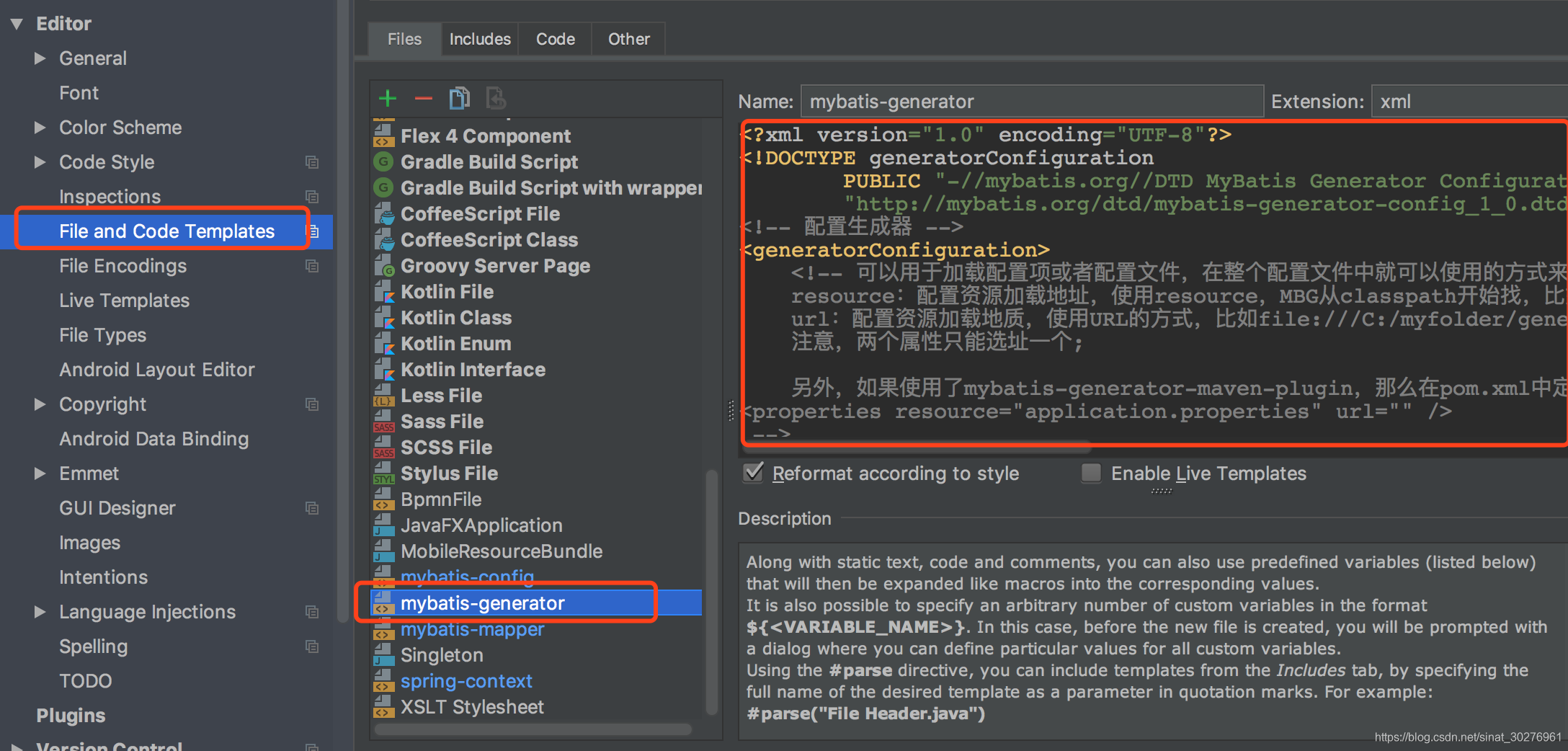1568x751 pixels.
Task: Click the CoffeeScript File icon
Action: pos(383,213)
